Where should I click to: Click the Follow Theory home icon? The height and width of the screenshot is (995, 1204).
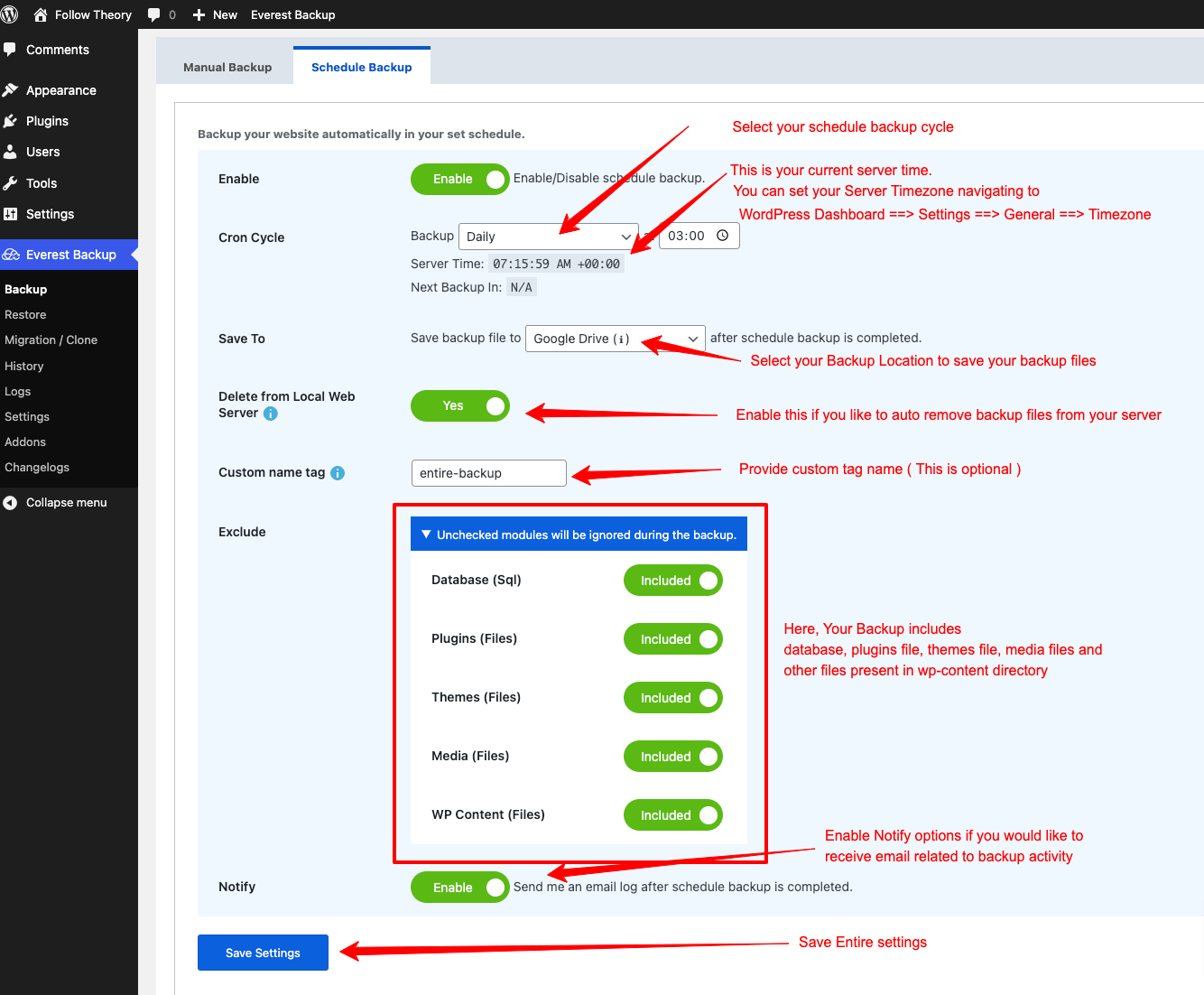(40, 14)
